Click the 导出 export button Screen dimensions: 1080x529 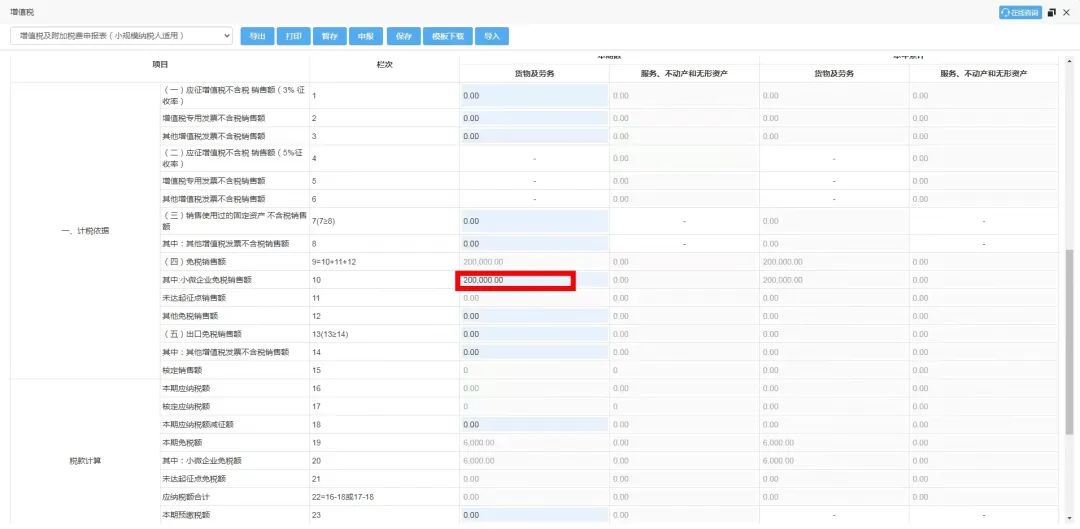(x=258, y=37)
